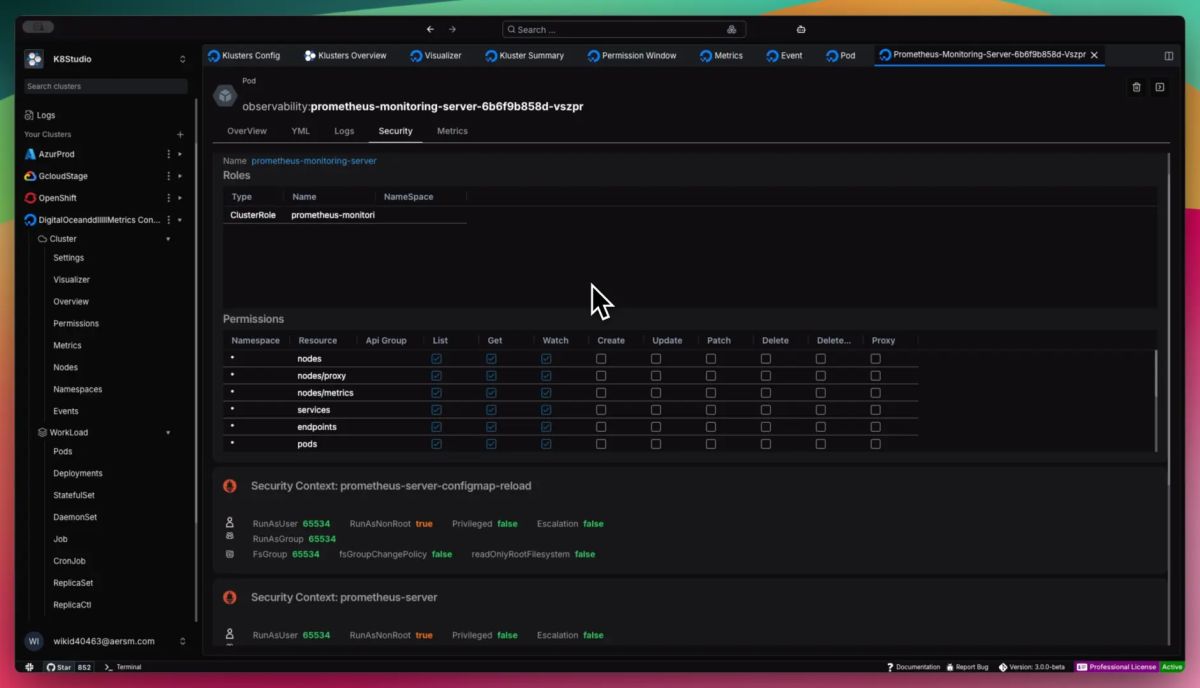
Task: Open OpenShift cluster options menu
Action: click(x=168, y=198)
